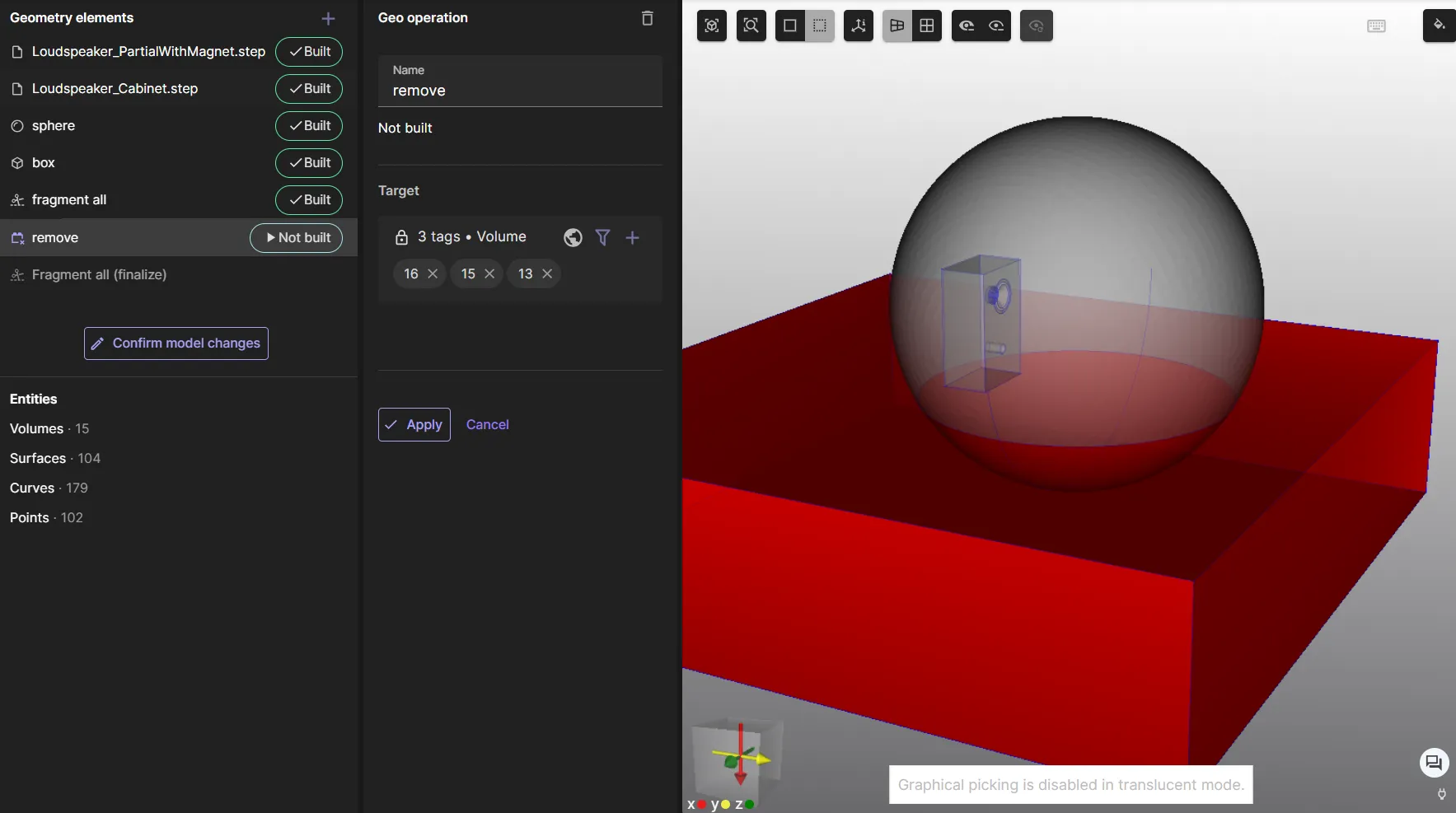The width and height of the screenshot is (1456, 813).
Task: Click the 'Not built' status text in Geo operation
Action: tap(405, 128)
